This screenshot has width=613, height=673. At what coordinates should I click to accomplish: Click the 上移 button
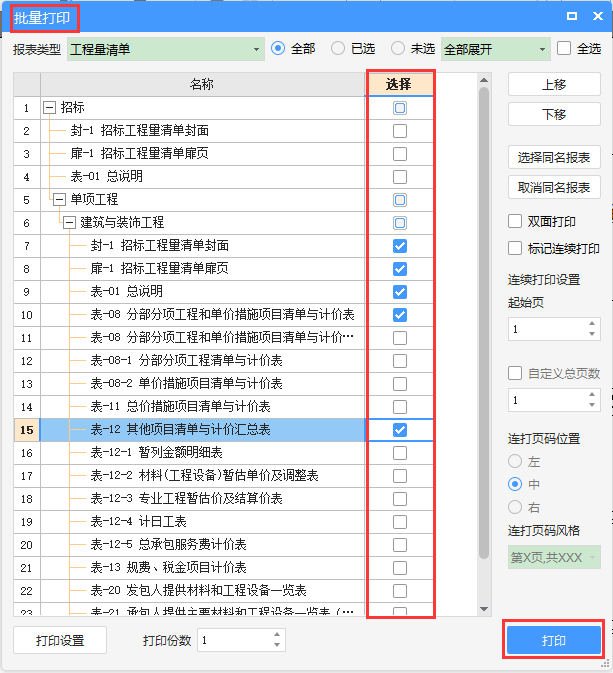click(554, 85)
